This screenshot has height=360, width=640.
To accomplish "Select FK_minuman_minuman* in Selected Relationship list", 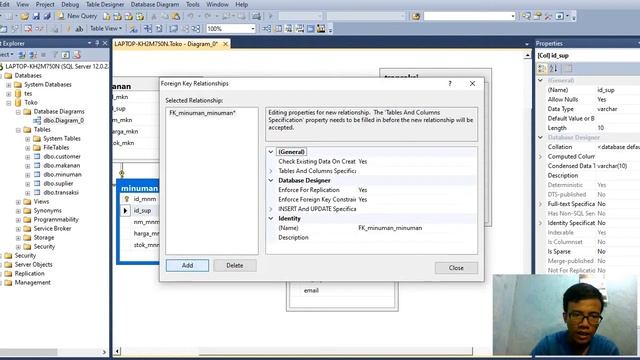I will [202, 113].
